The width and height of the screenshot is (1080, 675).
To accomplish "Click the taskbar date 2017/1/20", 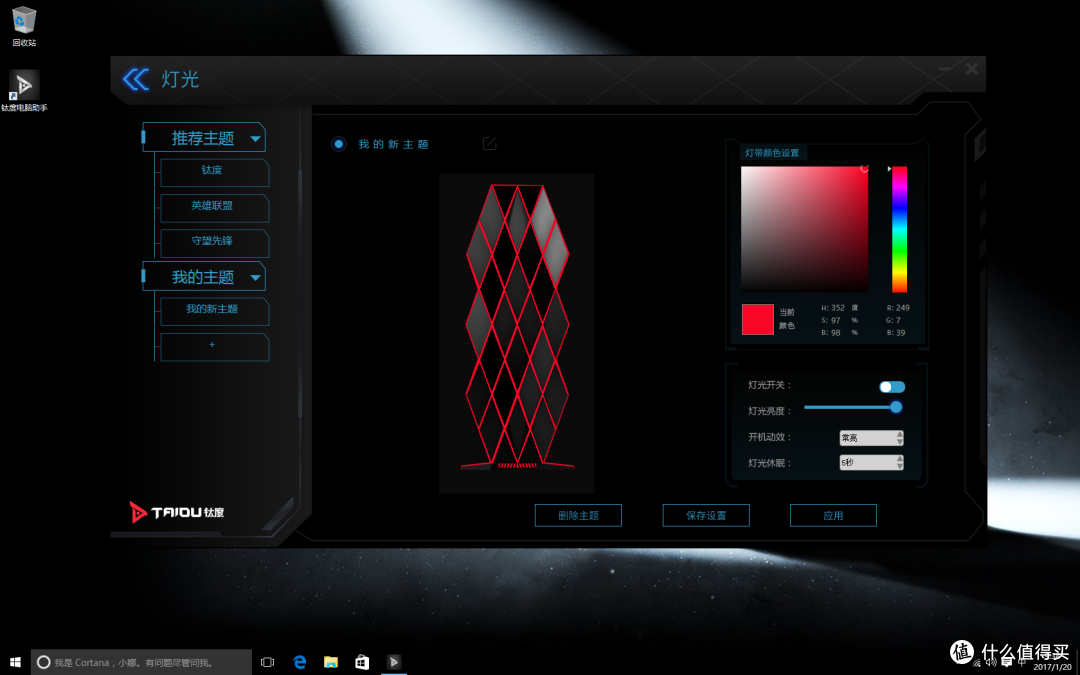I will (x=1054, y=667).
